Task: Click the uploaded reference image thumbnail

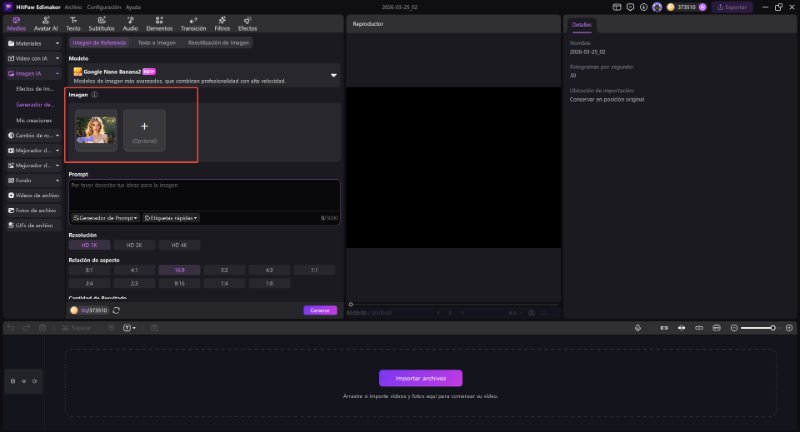Action: [96, 130]
